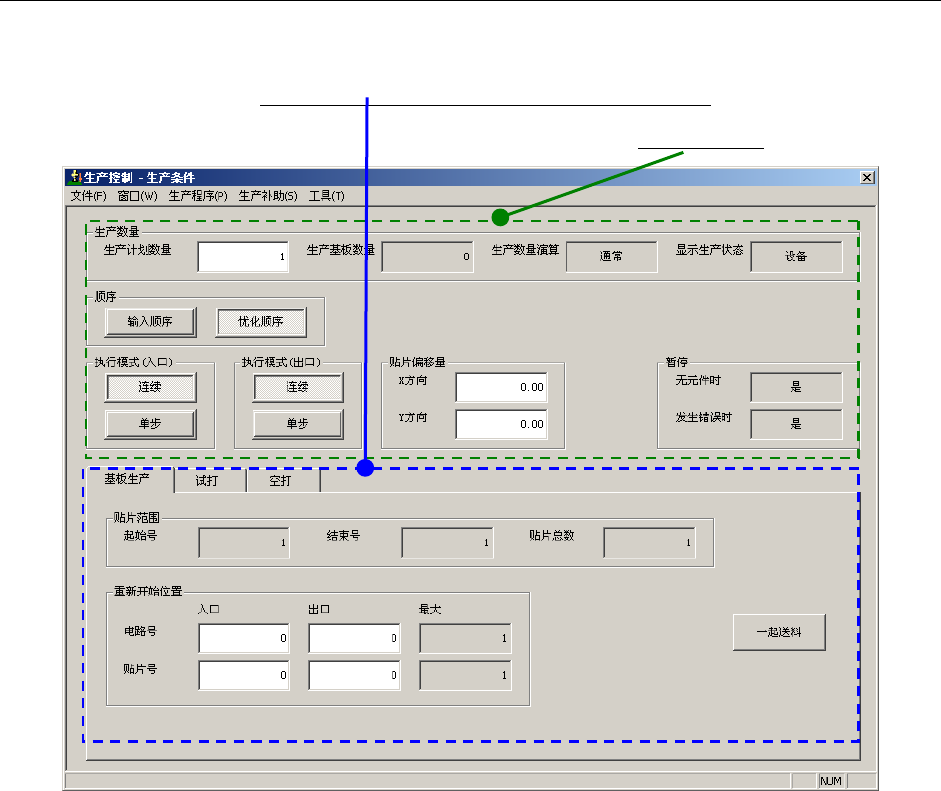Click the 结束号 field
Screen dimensions: 941x791
tap(447, 543)
